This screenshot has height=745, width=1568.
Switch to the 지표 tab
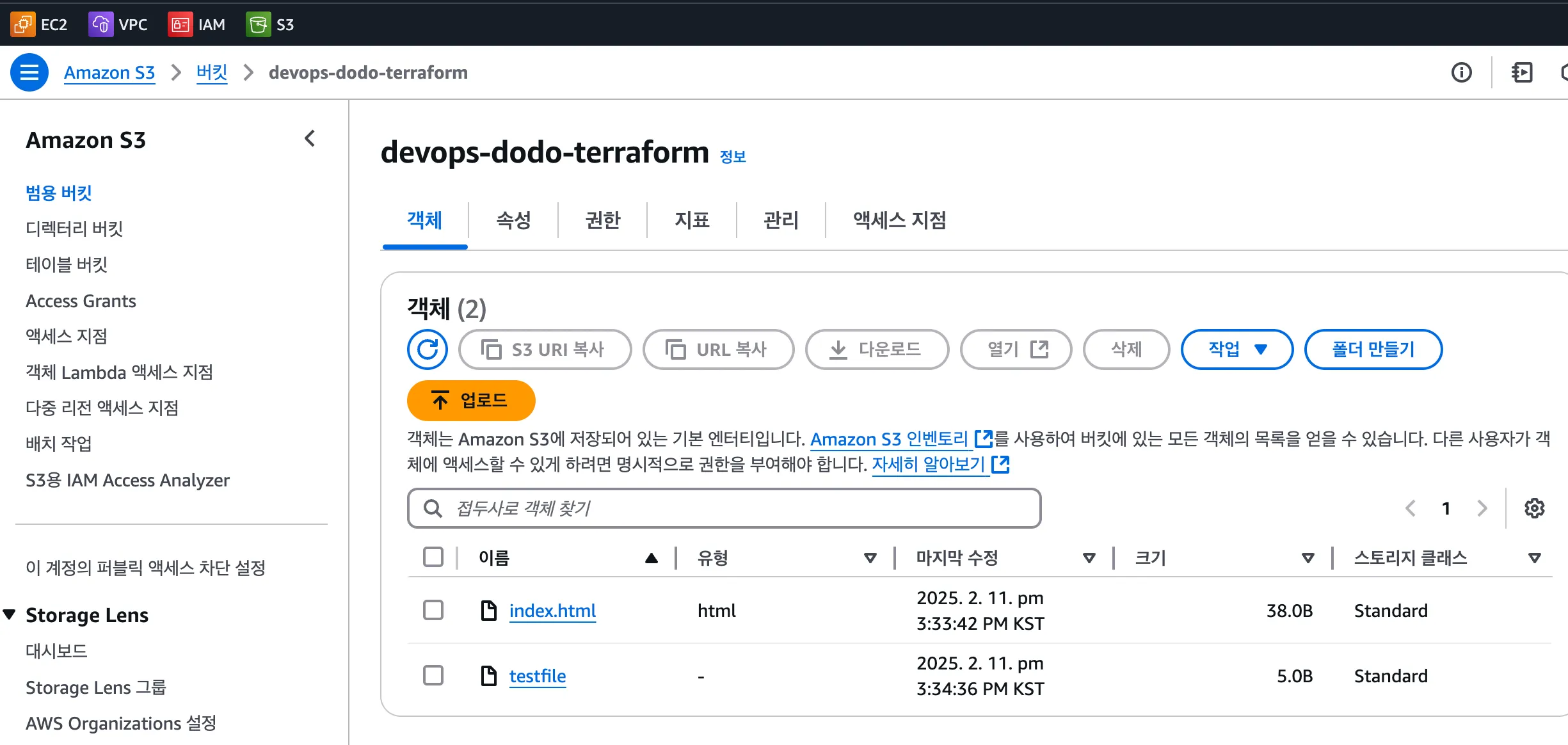692,220
